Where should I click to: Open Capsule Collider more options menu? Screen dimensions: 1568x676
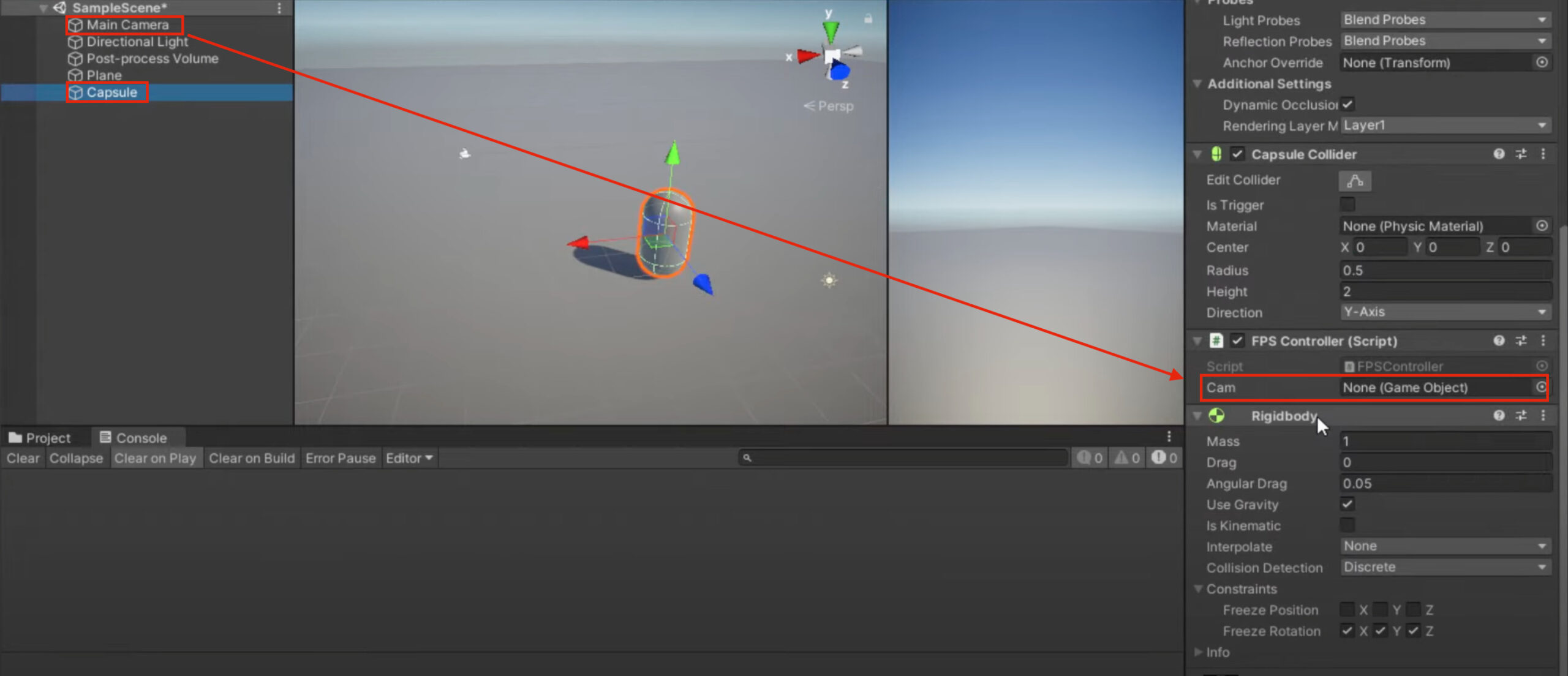(1543, 154)
